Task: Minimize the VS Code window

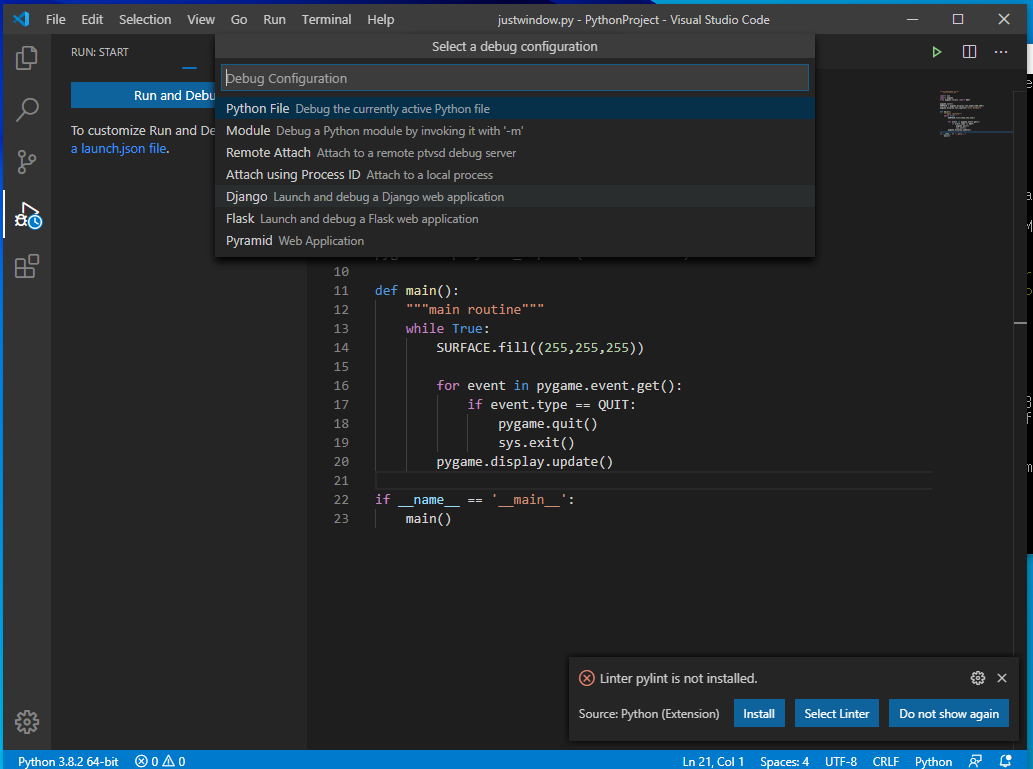Action: 912,19
